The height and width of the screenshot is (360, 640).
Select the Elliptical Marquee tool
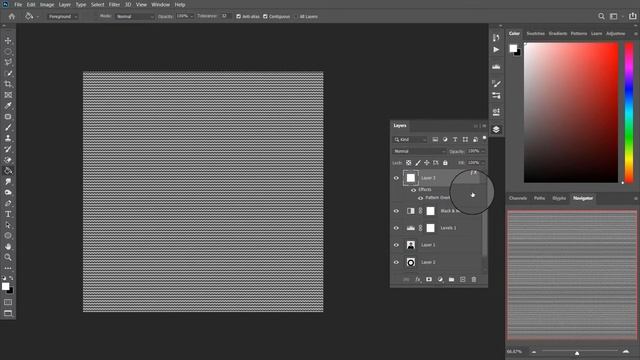pos(8,52)
